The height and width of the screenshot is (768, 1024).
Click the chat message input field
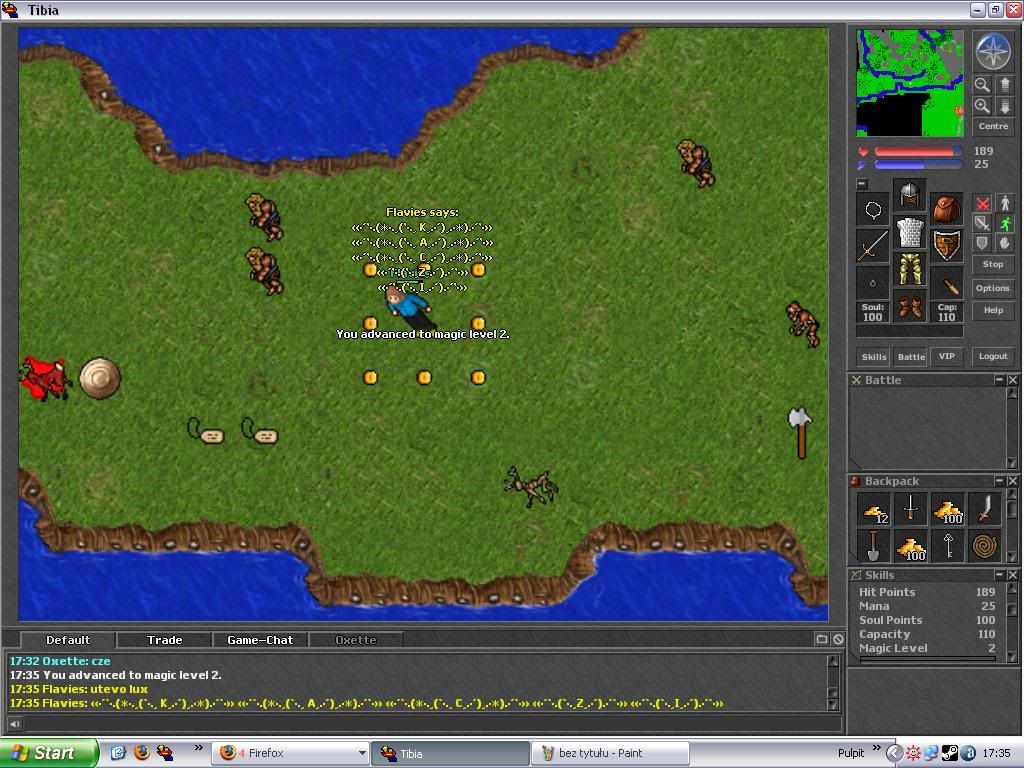[432, 724]
